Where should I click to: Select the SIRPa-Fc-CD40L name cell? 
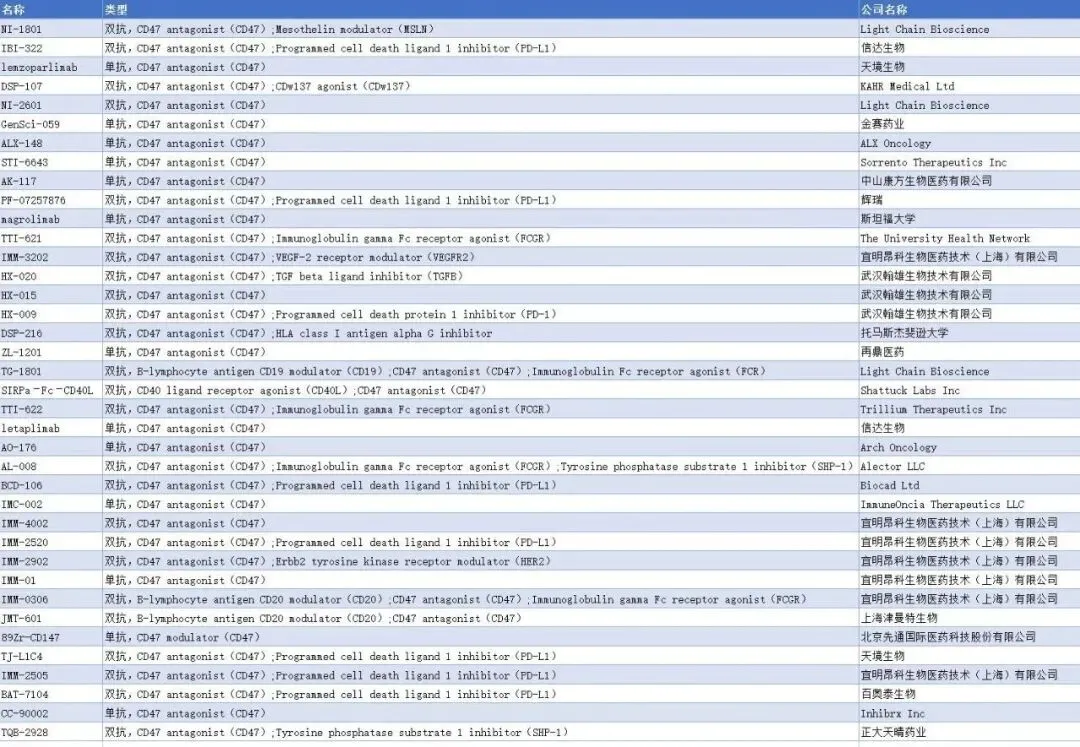tap(51, 390)
